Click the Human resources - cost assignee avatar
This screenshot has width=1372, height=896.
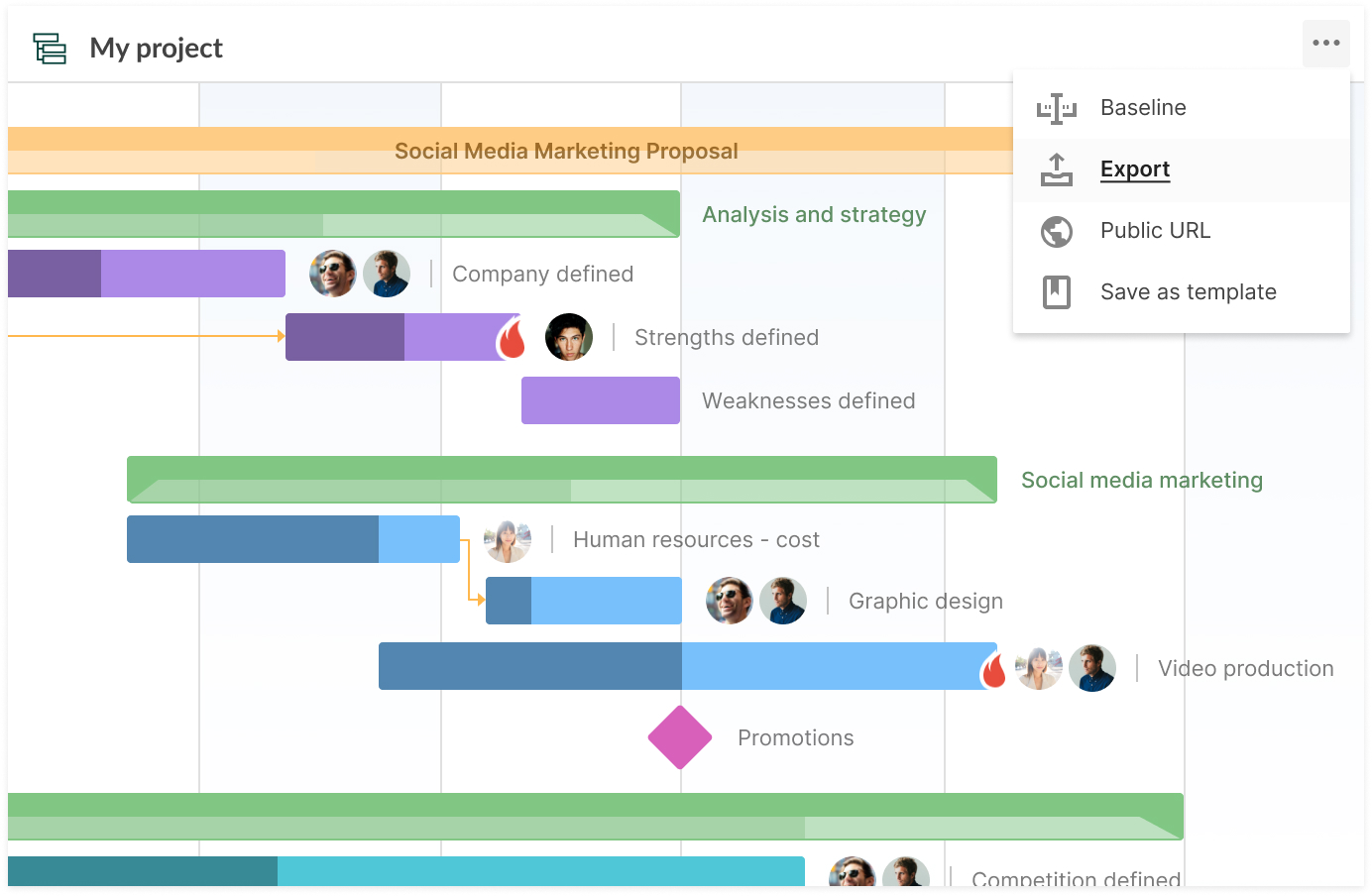click(508, 540)
